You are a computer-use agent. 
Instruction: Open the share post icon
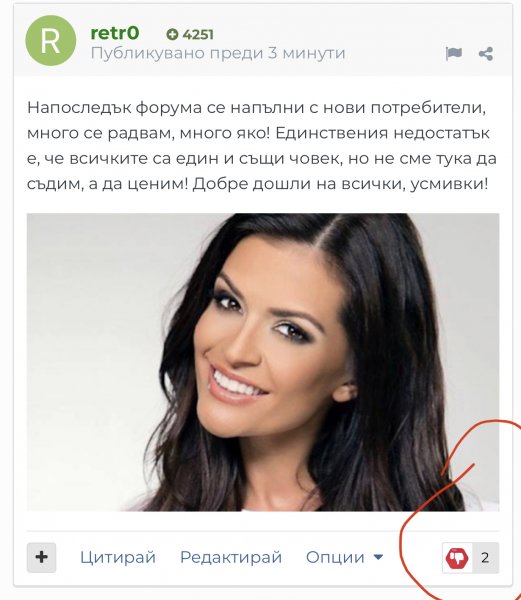point(486,54)
